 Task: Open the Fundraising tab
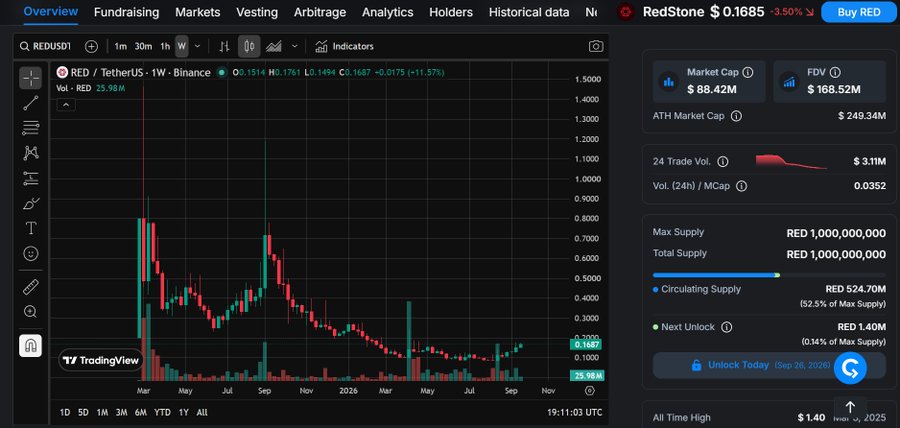coord(126,12)
